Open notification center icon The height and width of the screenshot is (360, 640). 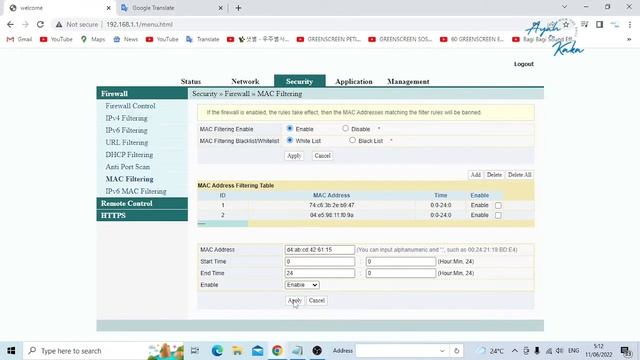[626, 351]
